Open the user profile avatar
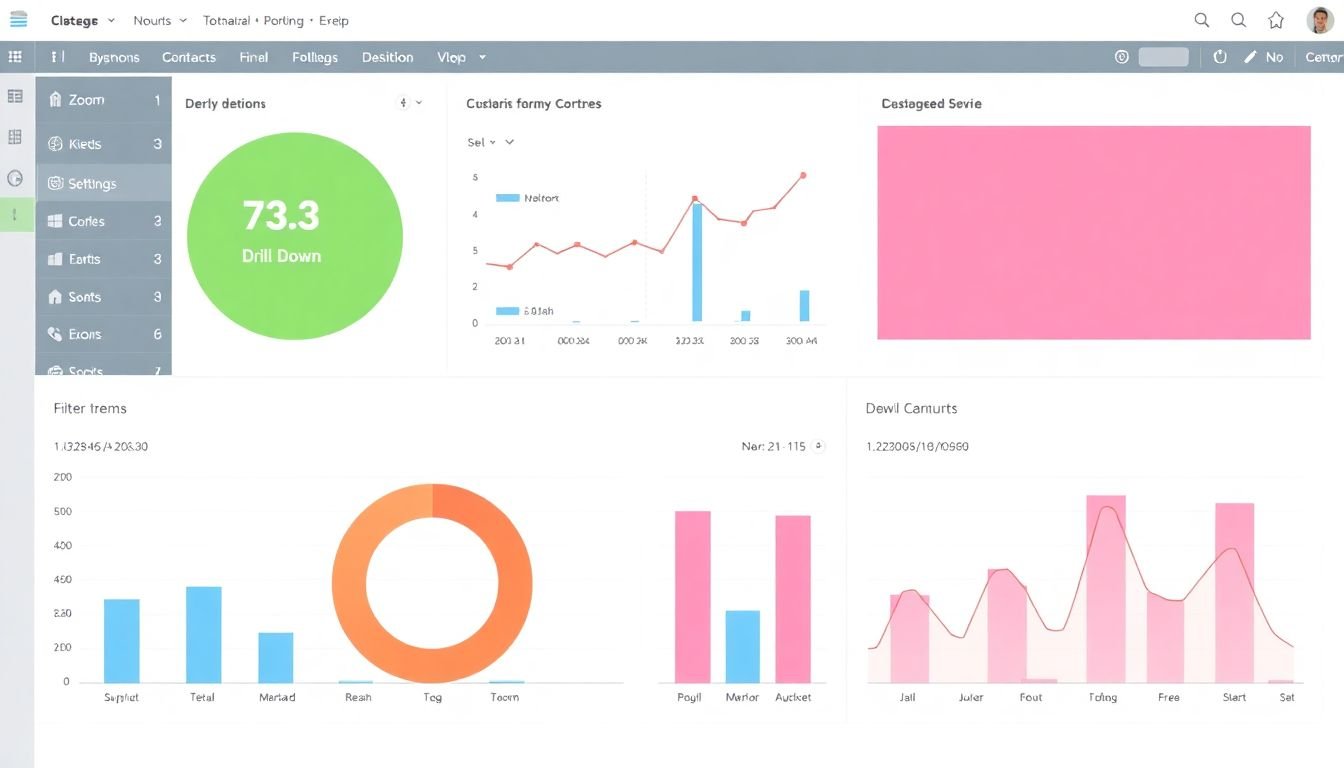The image size is (1344, 768). pyautogui.click(x=1320, y=20)
